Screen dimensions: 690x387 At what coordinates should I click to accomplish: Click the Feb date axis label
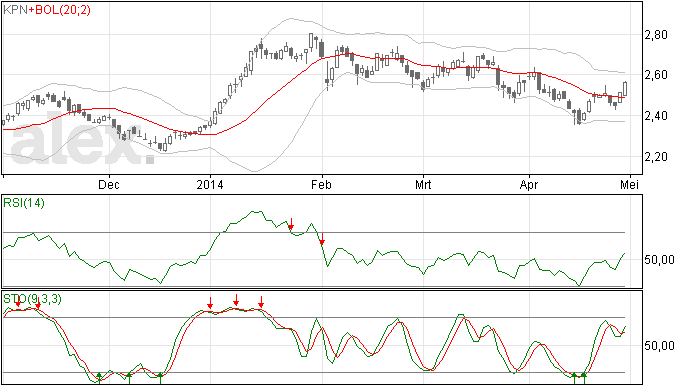(321, 184)
